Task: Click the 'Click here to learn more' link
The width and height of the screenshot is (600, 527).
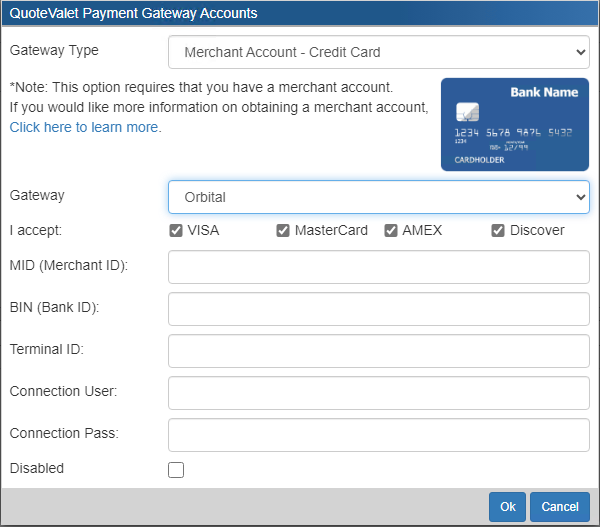Action: tap(85, 127)
